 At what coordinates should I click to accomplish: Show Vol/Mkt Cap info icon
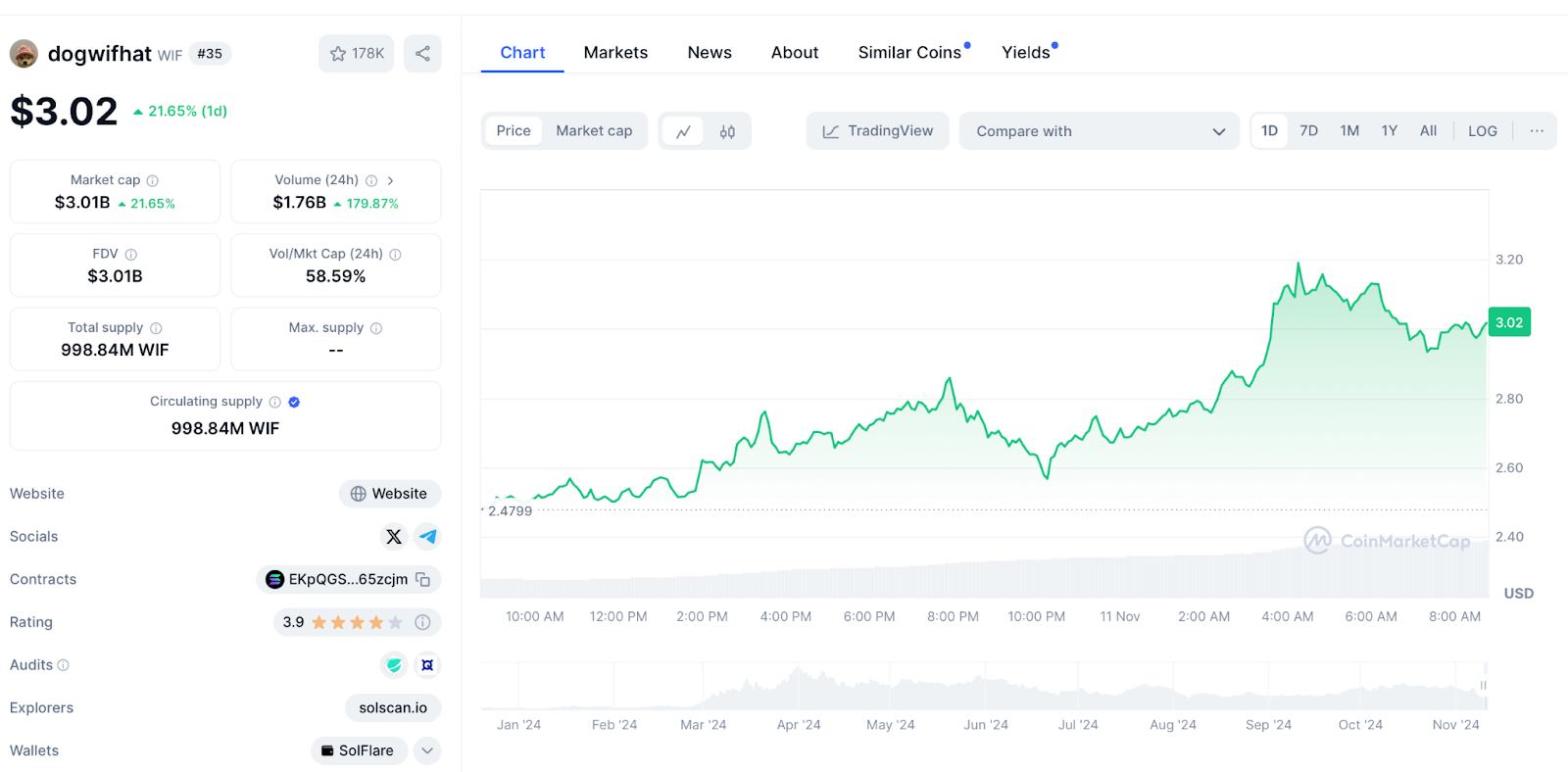click(x=396, y=255)
